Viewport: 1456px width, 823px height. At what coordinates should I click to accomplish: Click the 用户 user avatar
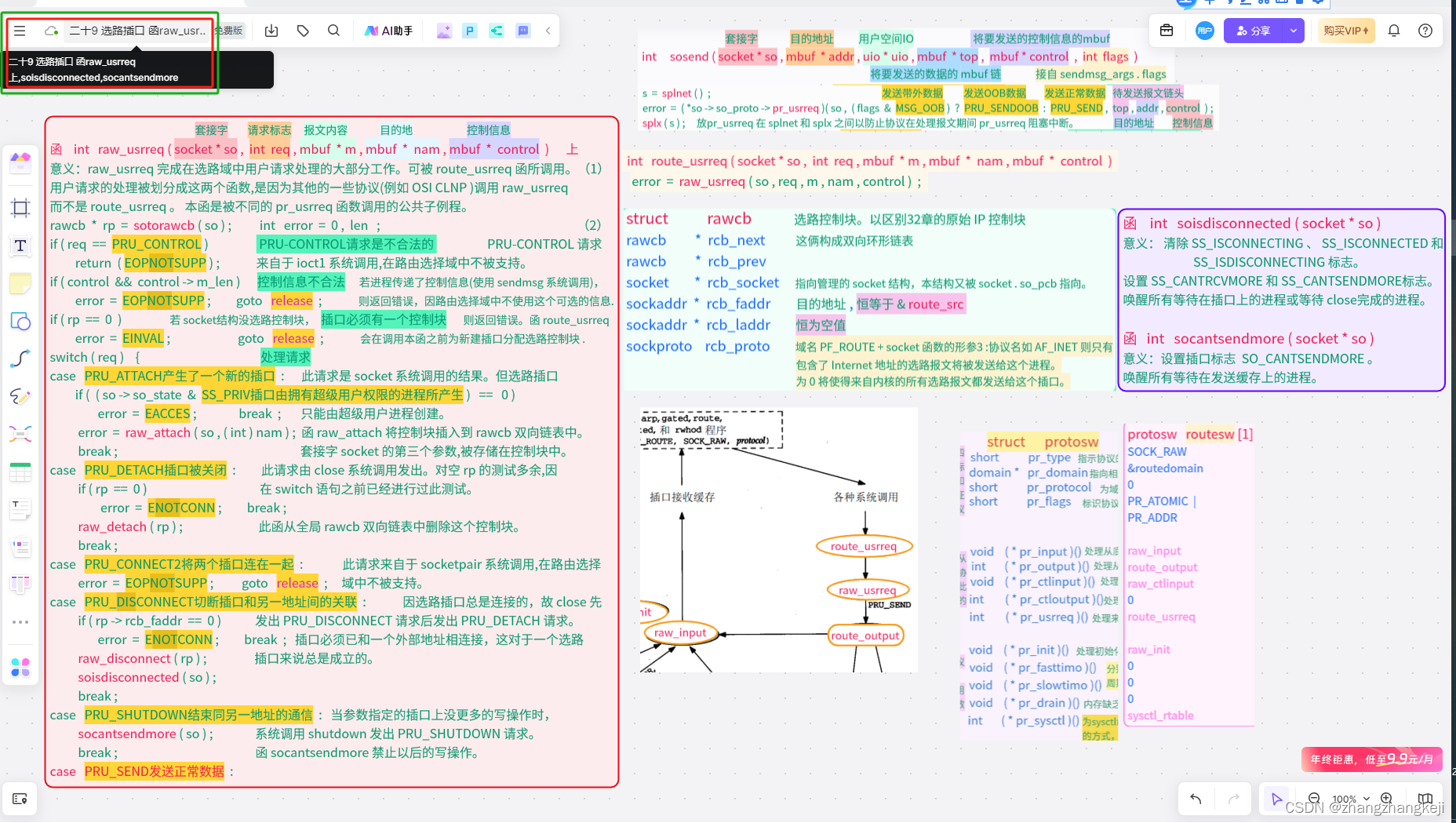click(1204, 31)
